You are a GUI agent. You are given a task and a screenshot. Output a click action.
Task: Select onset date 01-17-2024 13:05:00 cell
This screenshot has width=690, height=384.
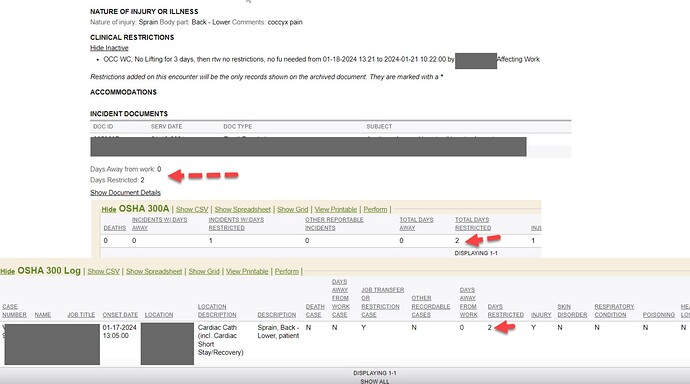pyautogui.click(x=119, y=332)
